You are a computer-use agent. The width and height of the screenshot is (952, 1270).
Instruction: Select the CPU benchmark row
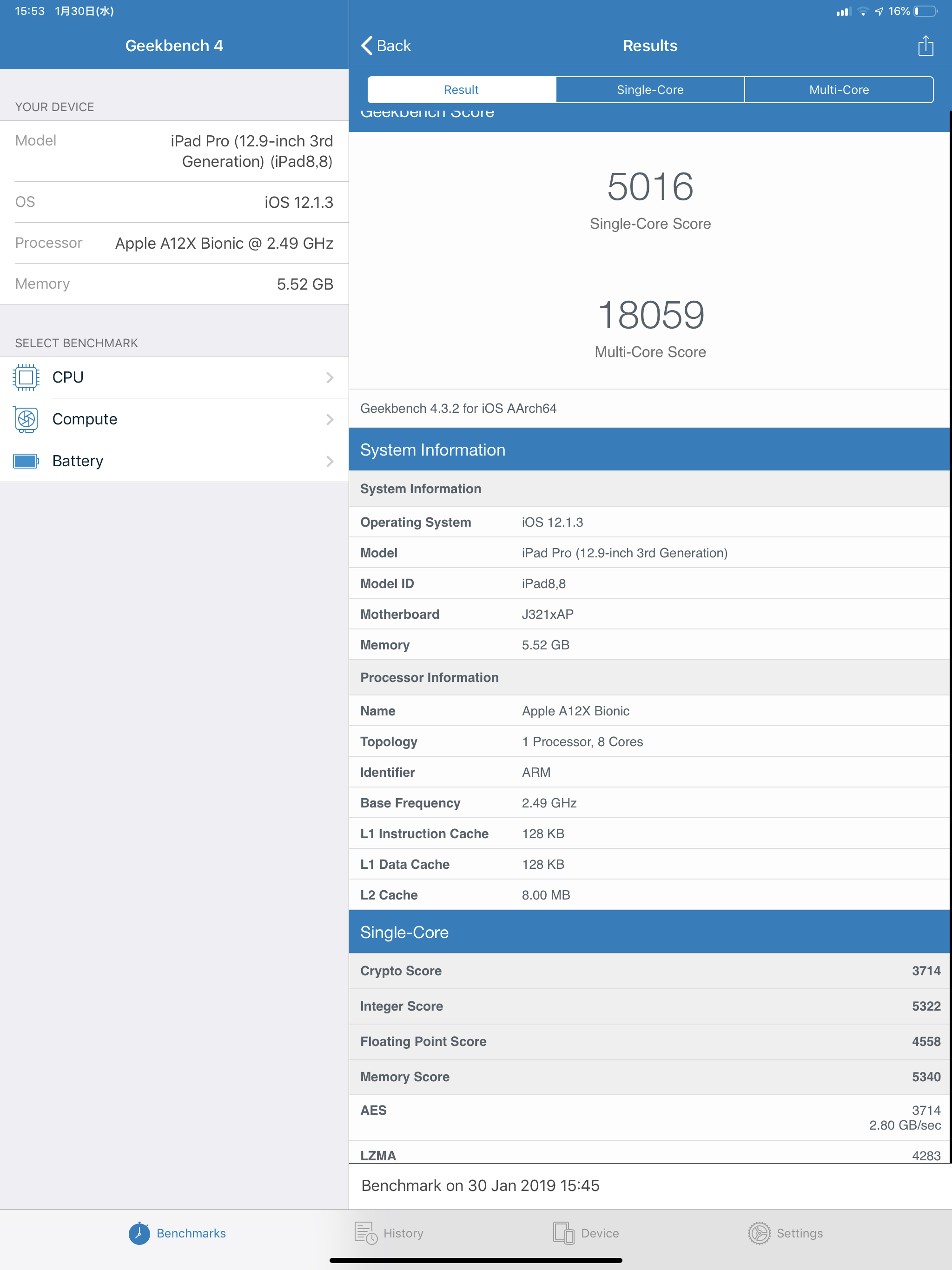coord(174,377)
